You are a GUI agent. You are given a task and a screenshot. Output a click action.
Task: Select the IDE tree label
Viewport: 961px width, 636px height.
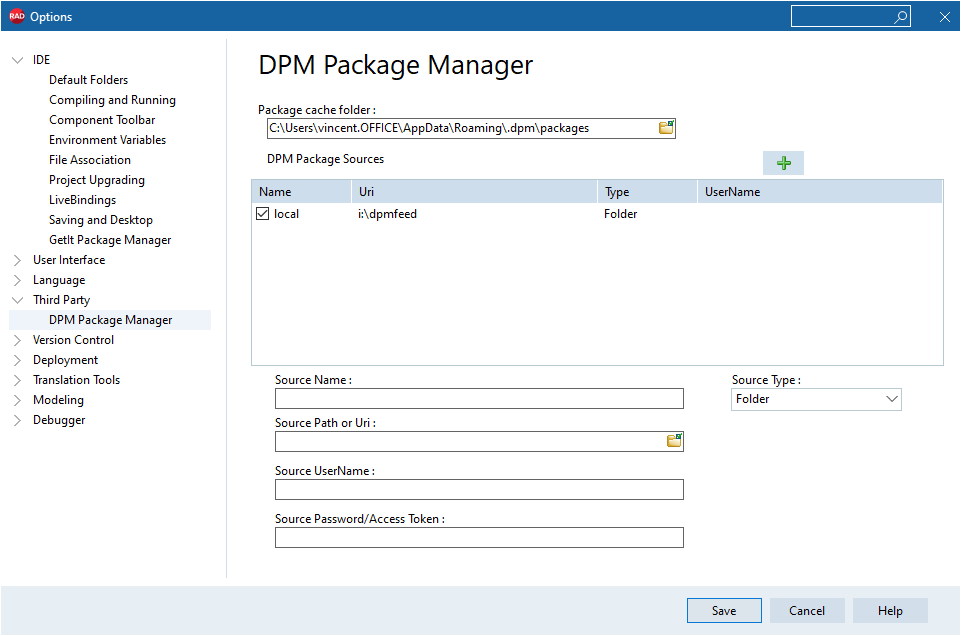point(42,60)
